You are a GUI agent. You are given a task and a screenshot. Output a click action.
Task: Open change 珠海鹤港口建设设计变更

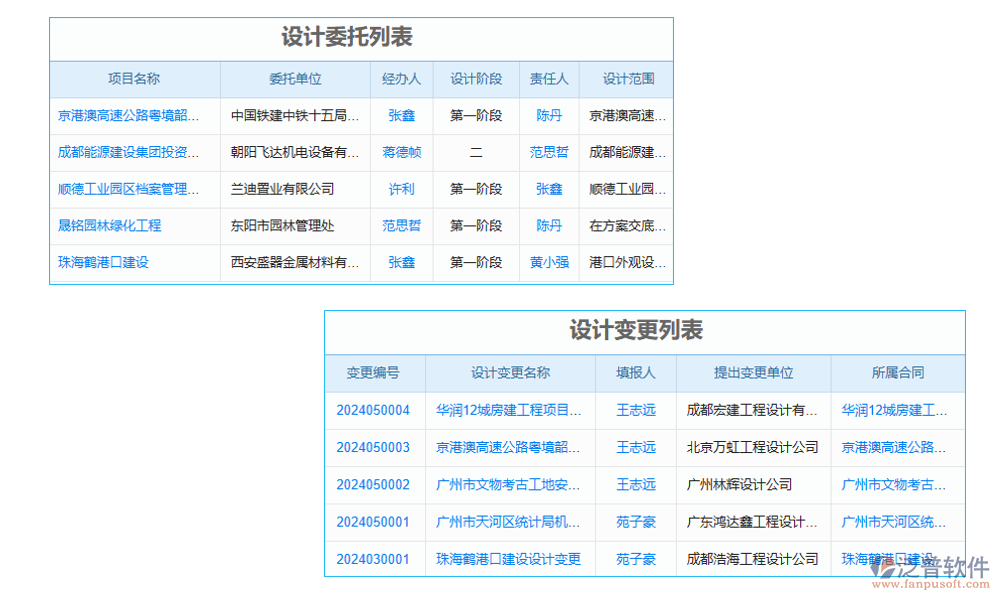point(508,560)
